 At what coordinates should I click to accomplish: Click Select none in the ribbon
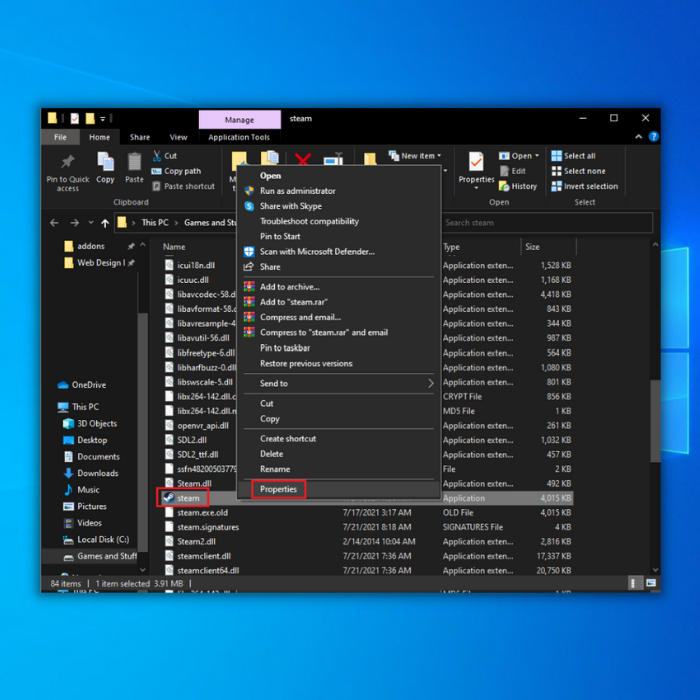tap(579, 171)
